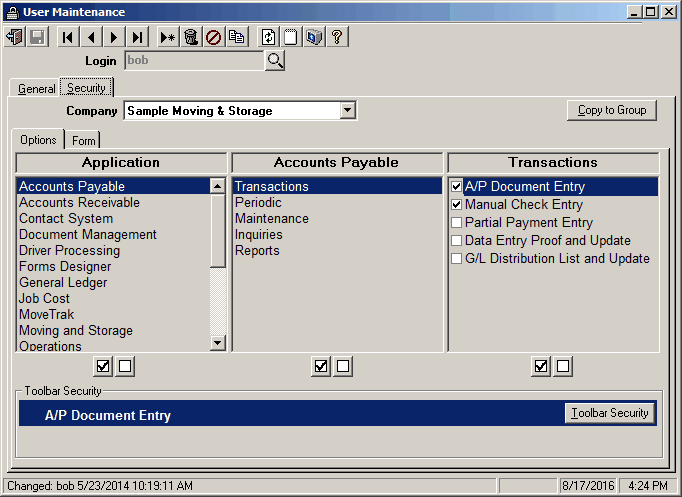682x497 pixels.
Task: Select Periodic in Accounts Payable list
Action: [x=338, y=202]
